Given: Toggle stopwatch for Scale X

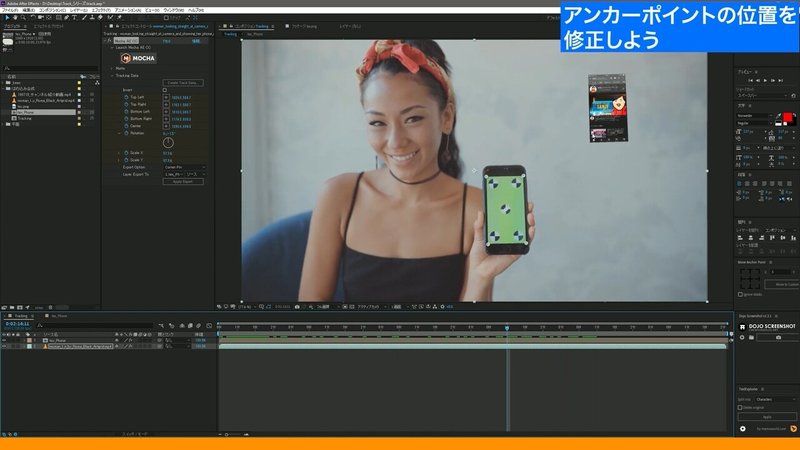Looking at the screenshot, I should coord(126,153).
